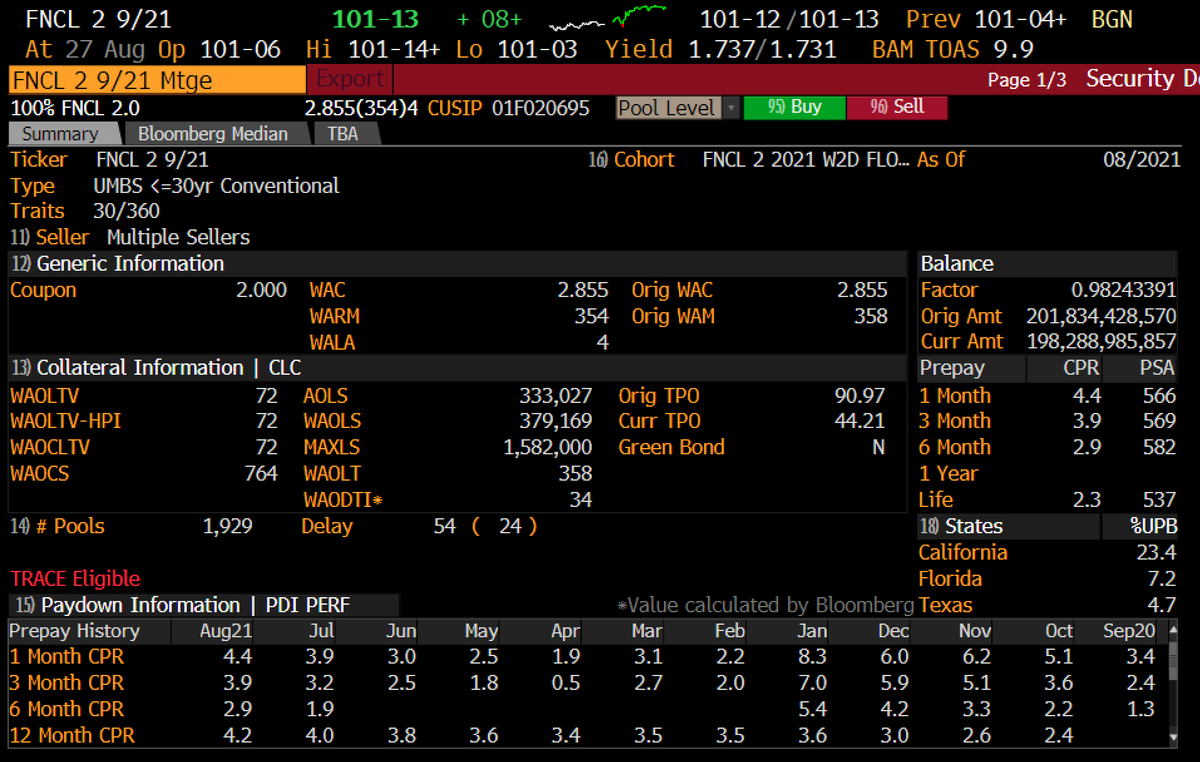Click the 12 Month CPR history row label
This screenshot has width=1200, height=762.
pos(72,735)
